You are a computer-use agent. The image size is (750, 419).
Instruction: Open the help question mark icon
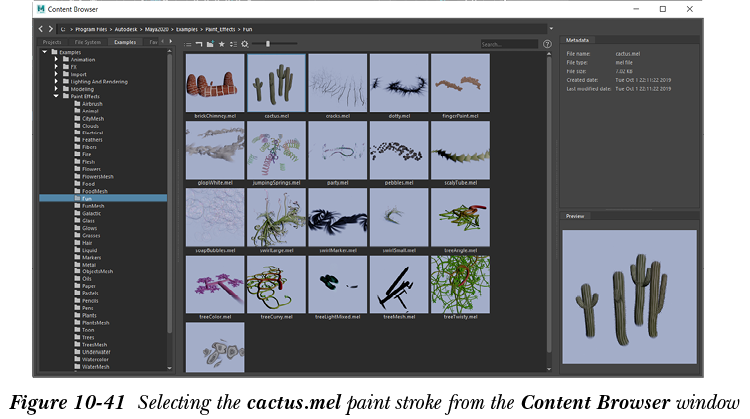(547, 44)
